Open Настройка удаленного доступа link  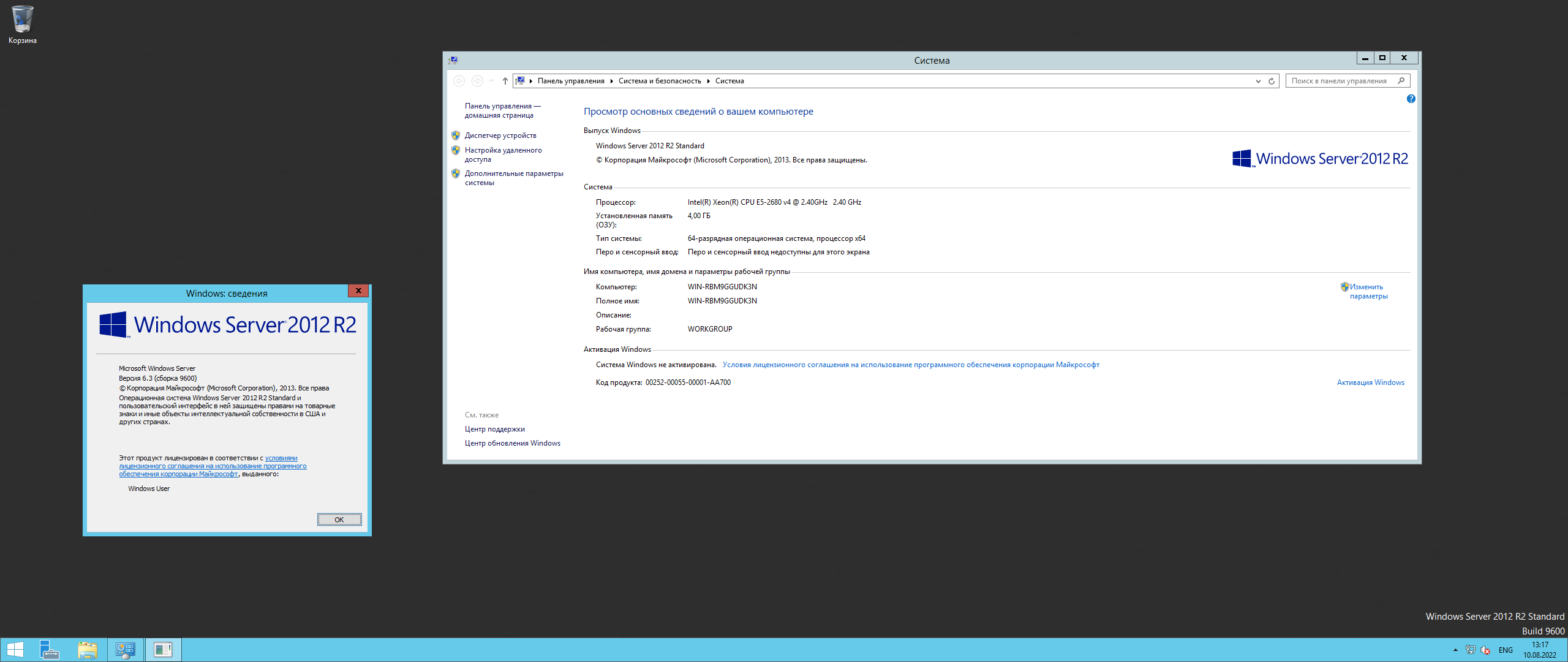tap(503, 154)
